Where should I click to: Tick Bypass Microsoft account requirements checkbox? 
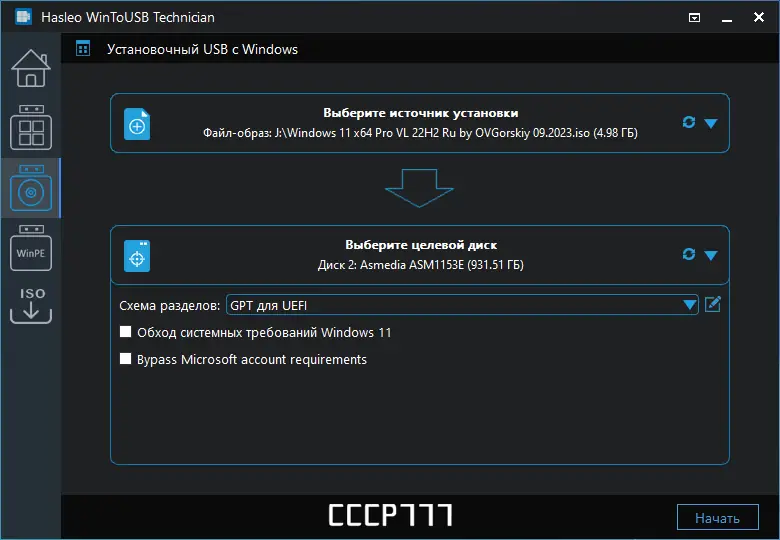point(126,359)
